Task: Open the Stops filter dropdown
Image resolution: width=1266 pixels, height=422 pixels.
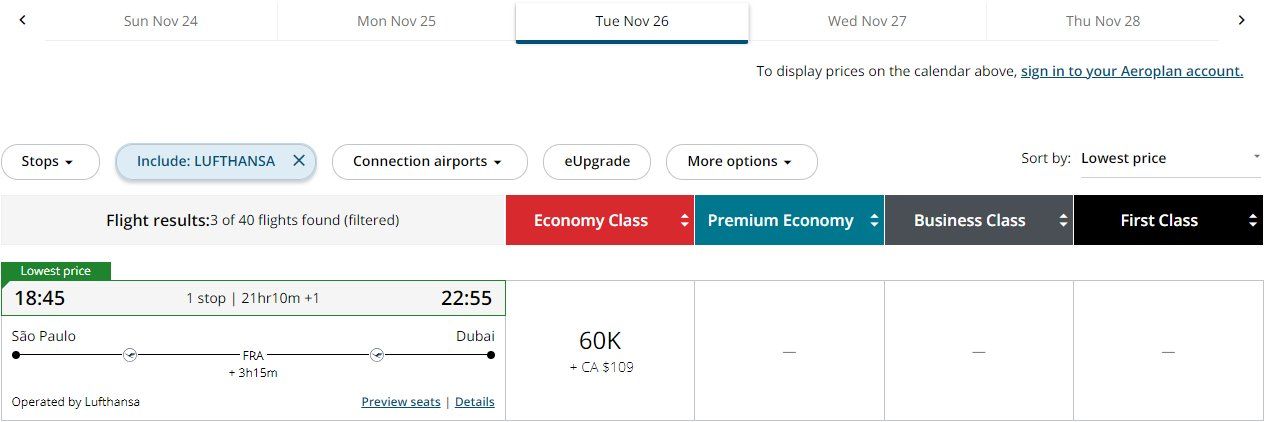Action: (x=50, y=162)
